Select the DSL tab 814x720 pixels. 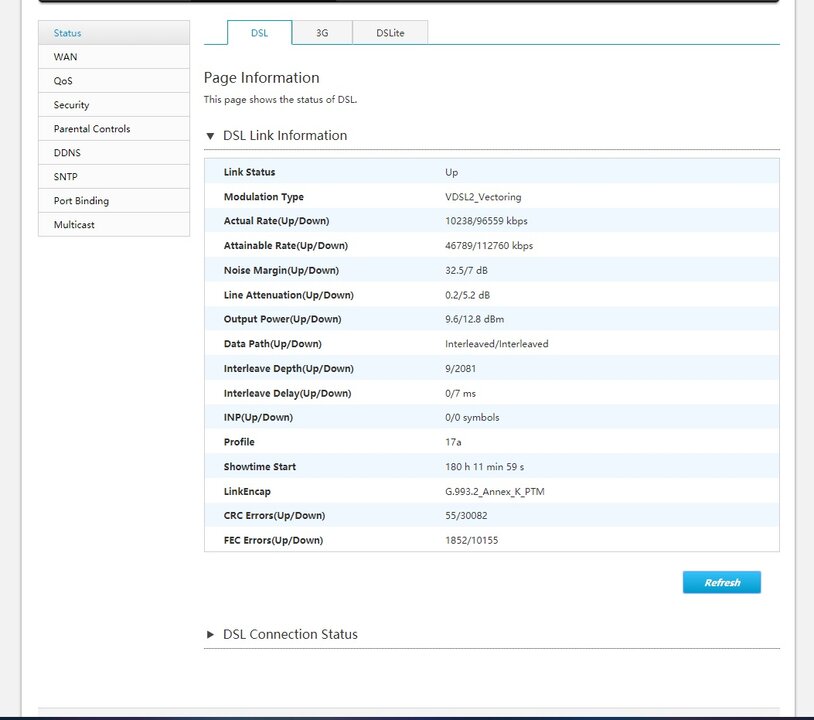click(259, 33)
